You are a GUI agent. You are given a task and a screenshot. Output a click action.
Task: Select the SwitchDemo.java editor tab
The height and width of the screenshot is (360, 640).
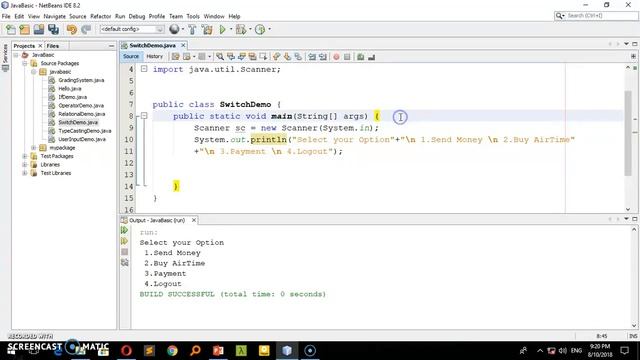pyautogui.click(x=152, y=45)
